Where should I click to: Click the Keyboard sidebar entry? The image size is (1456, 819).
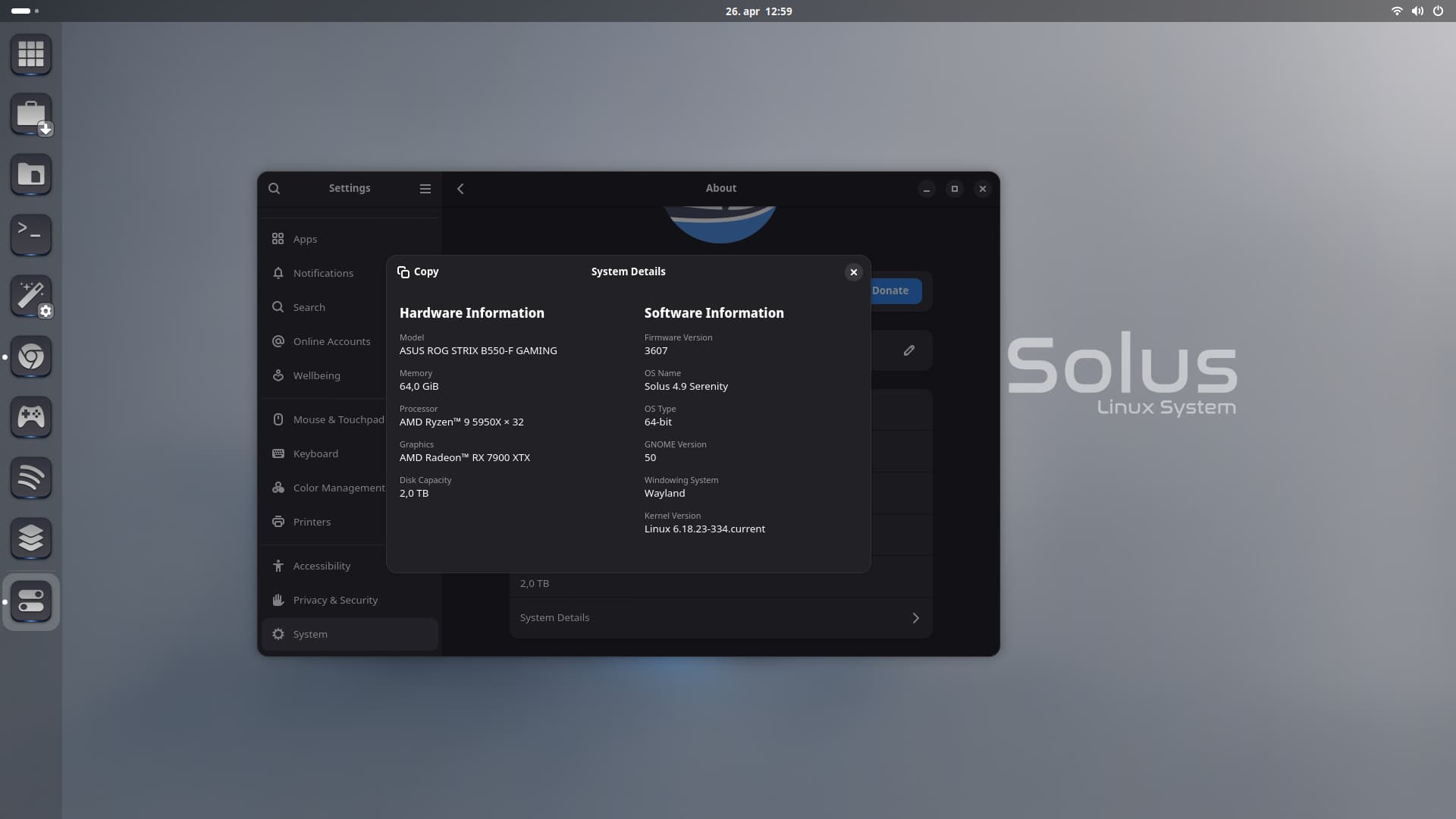315,453
